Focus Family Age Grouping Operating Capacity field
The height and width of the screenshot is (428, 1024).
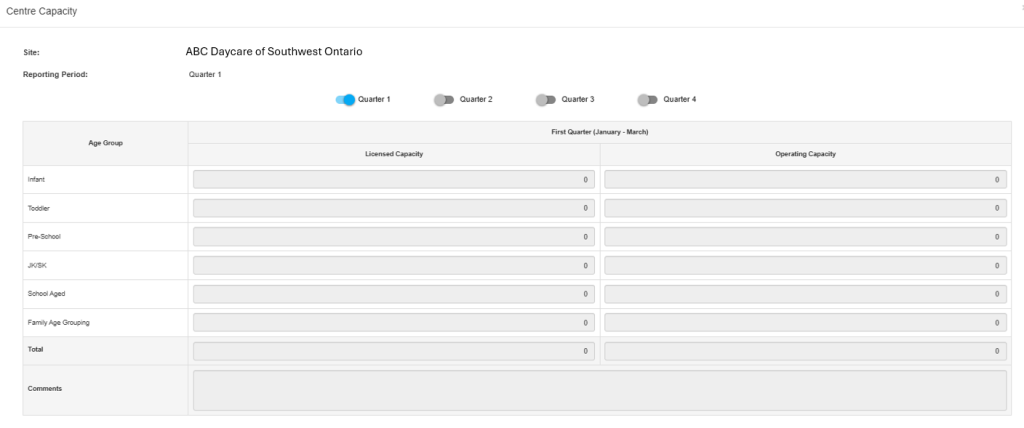click(x=805, y=323)
